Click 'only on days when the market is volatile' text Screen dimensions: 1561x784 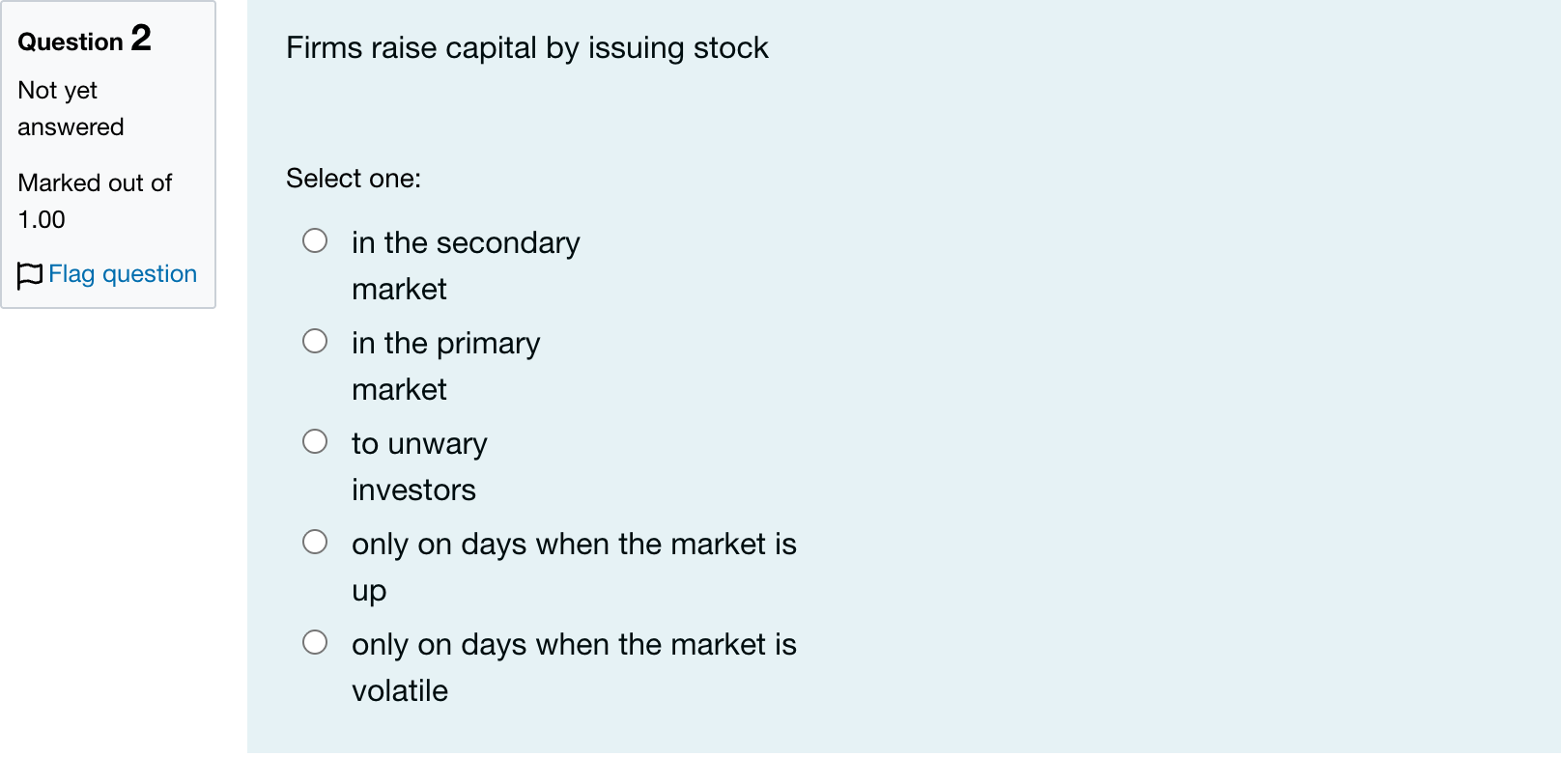(574, 667)
